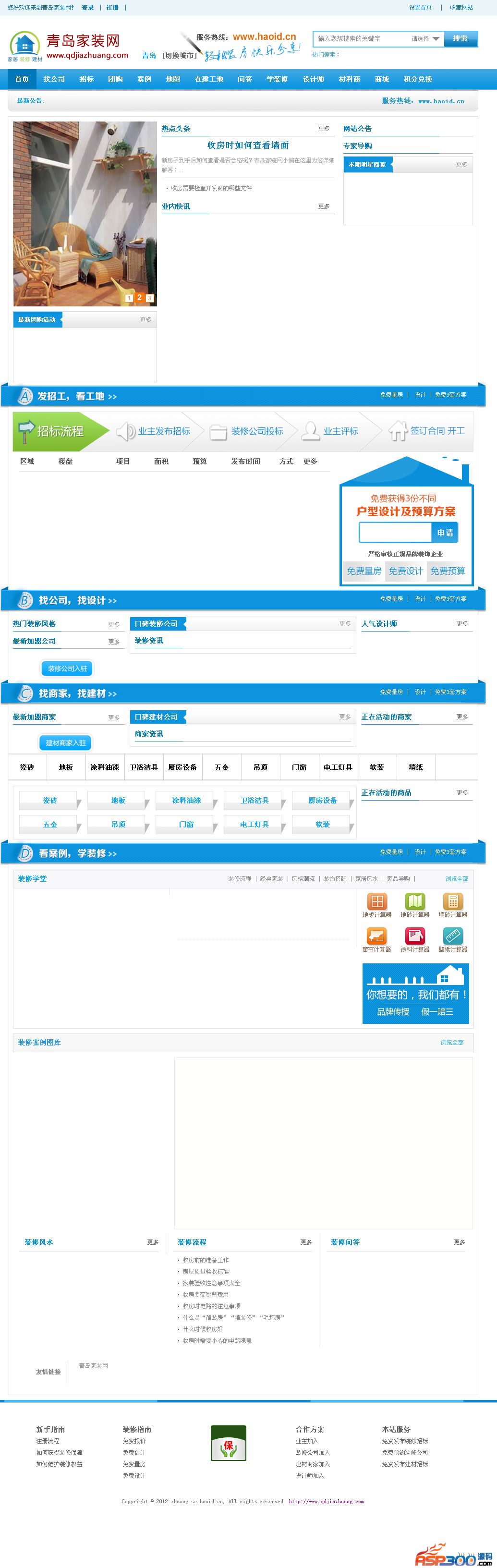The height and width of the screenshot is (1568, 497).
Task: Select the 软装 tab in category bar
Action: coord(377,767)
